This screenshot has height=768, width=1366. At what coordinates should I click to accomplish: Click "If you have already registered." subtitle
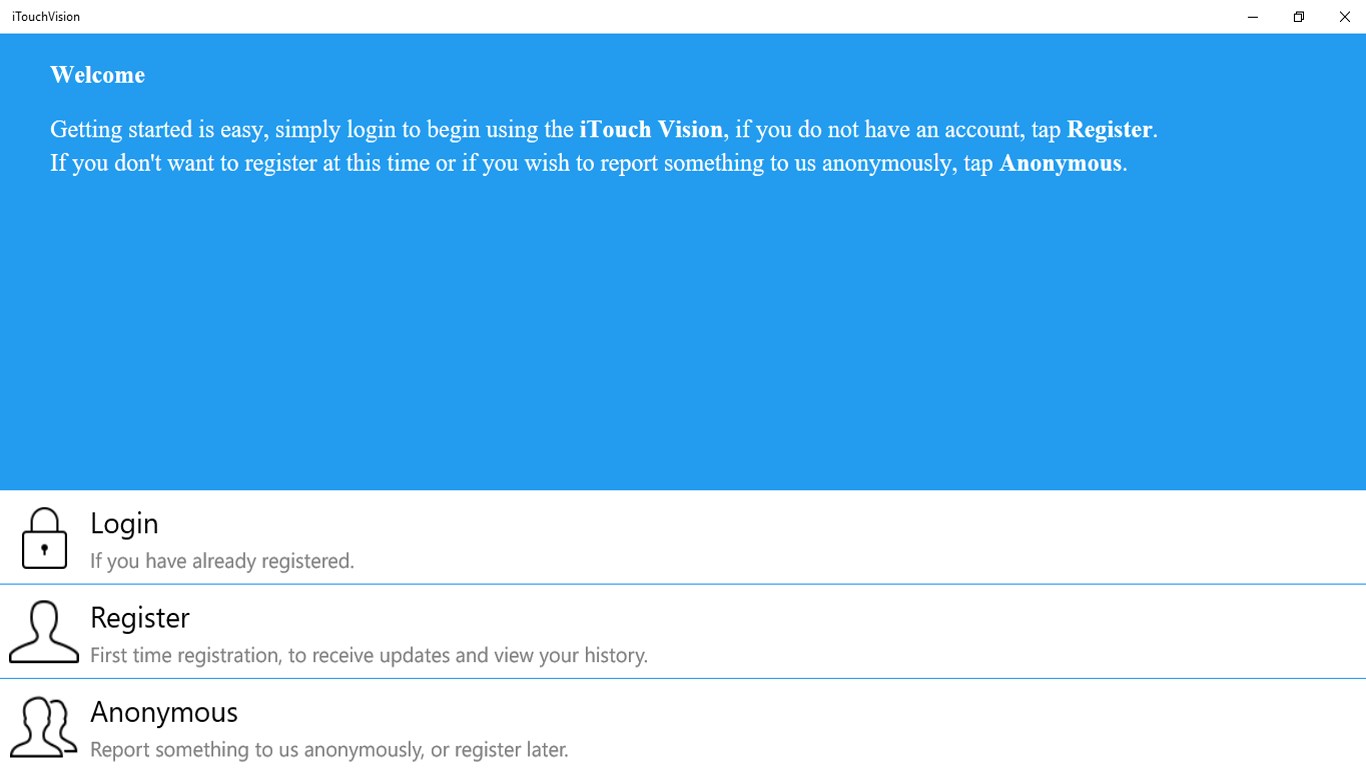[x=222, y=561]
